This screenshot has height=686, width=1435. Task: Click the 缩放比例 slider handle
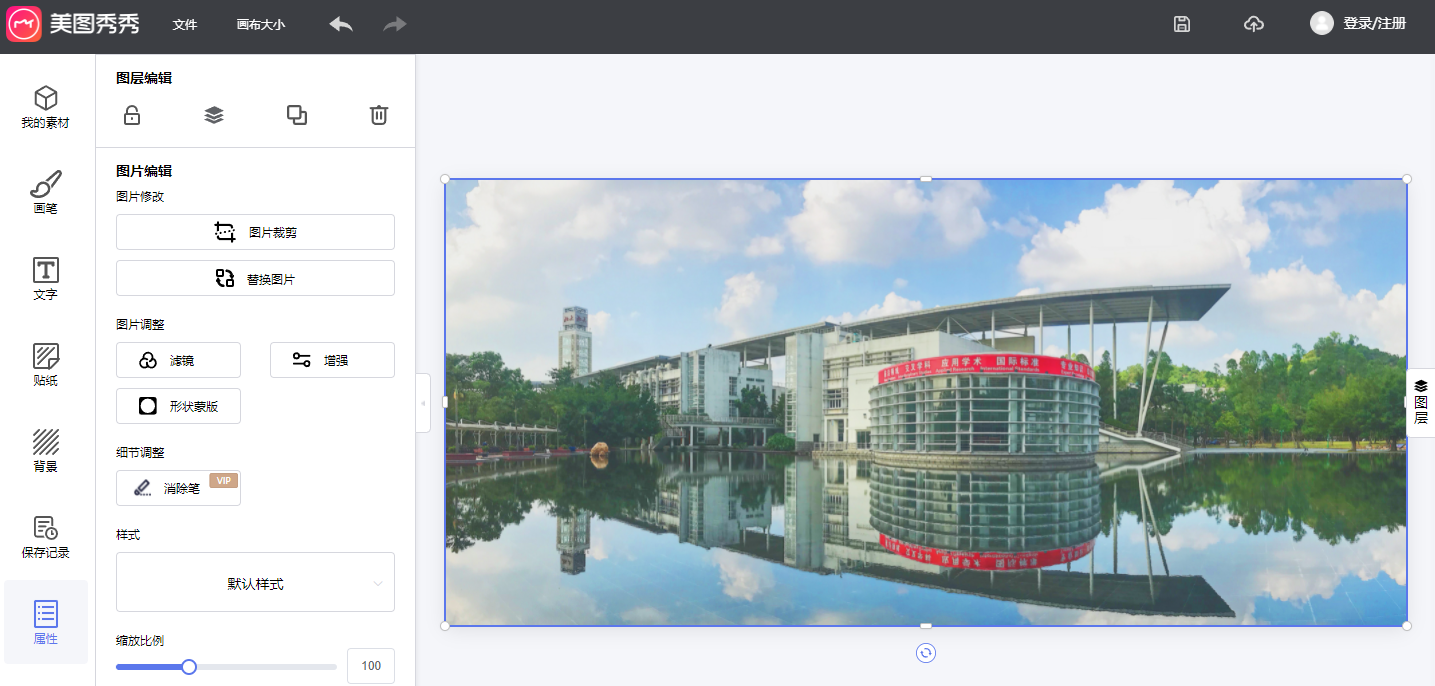189,667
